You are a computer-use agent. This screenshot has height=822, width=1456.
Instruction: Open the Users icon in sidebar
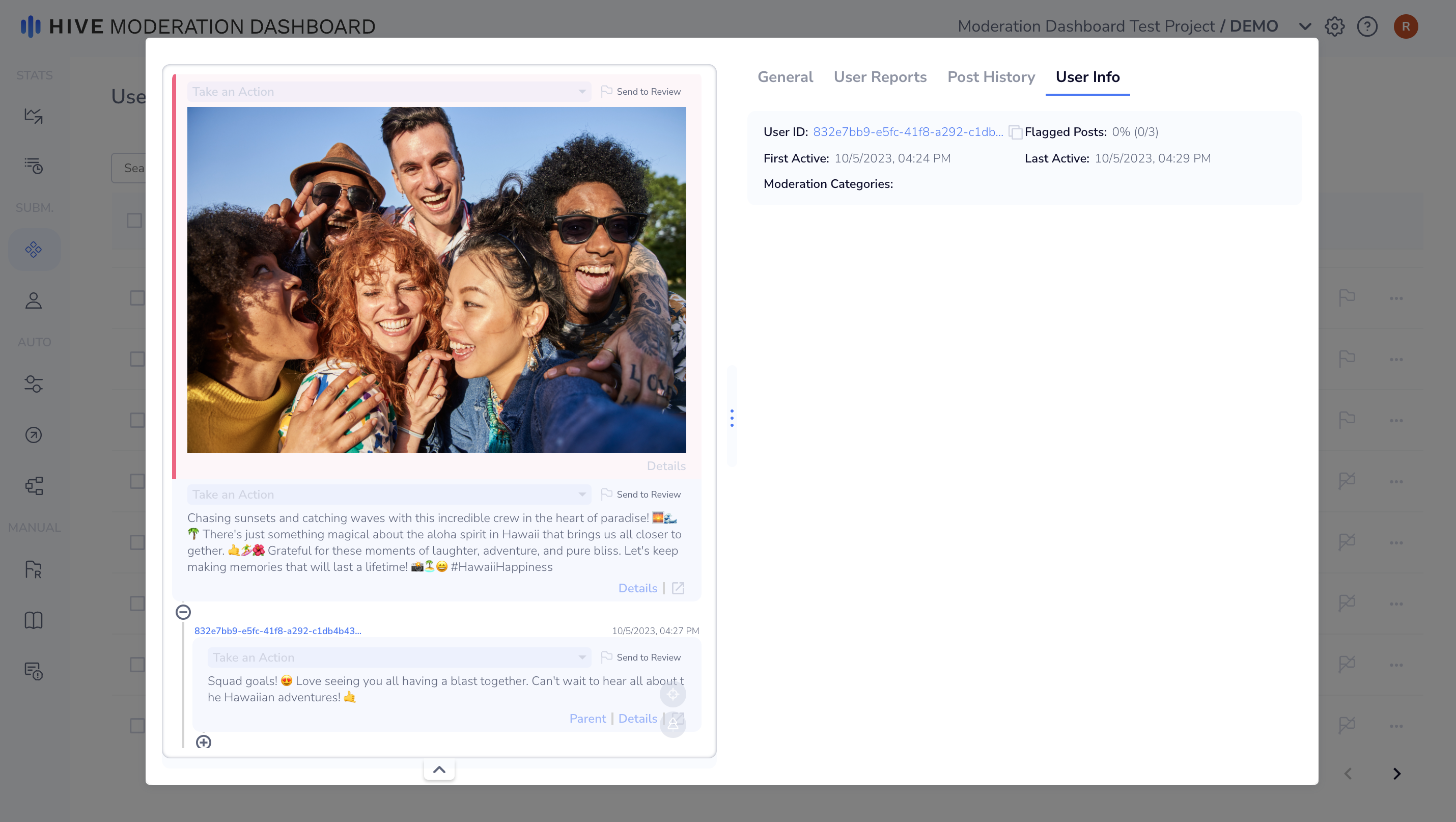click(34, 300)
